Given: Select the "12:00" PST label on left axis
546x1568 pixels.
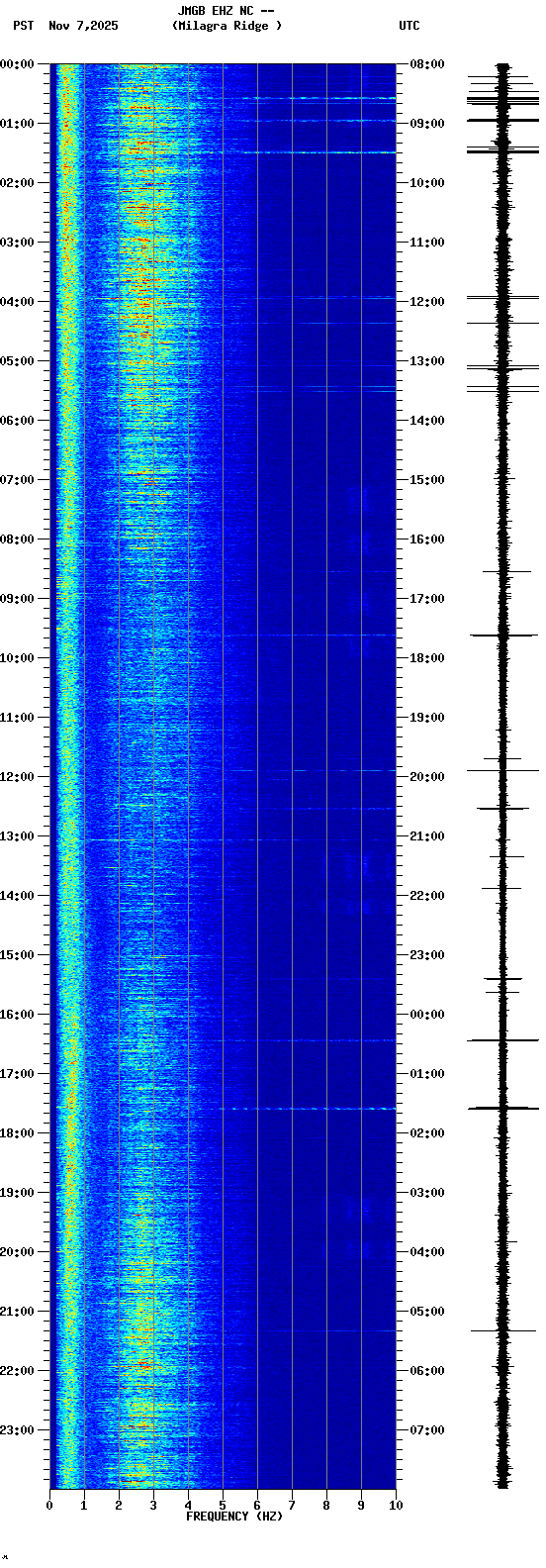Looking at the screenshot, I should [x=17, y=777].
